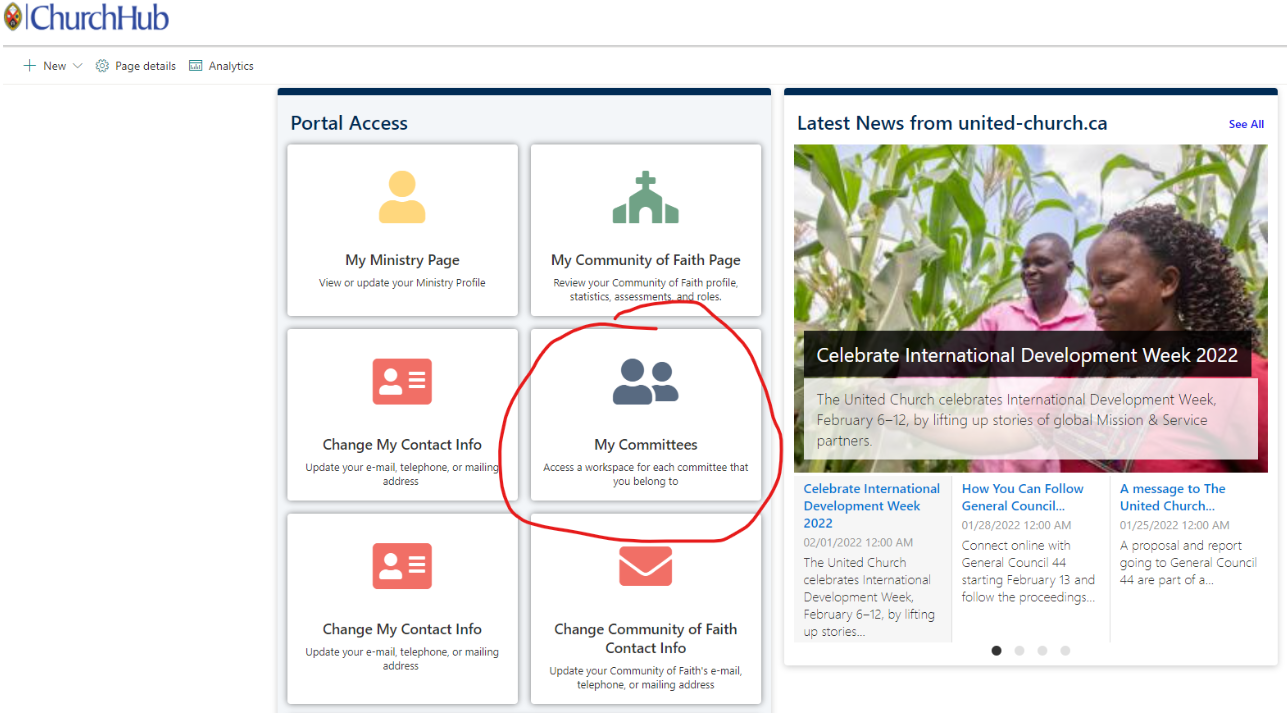Click the ChurchHub title text
This screenshot has width=1287, height=721.
(99, 17)
